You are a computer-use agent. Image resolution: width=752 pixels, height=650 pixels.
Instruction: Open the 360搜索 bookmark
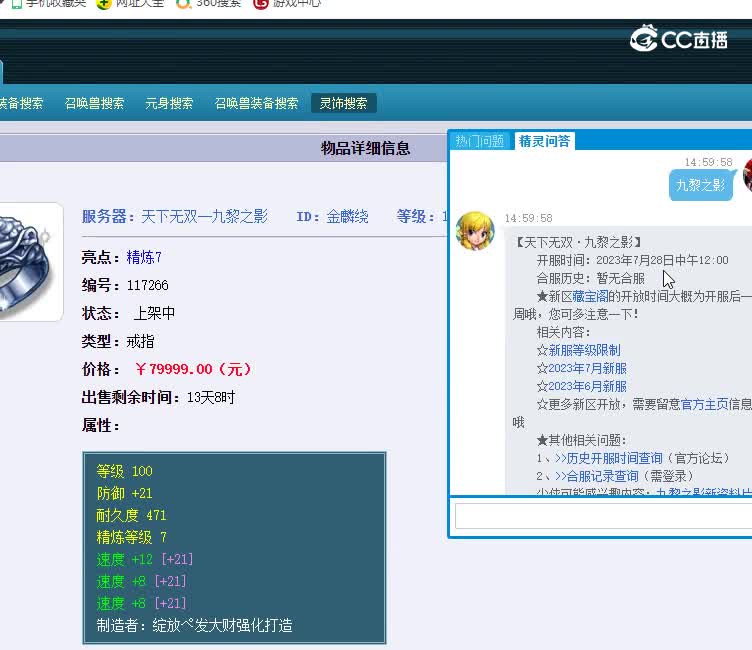pyautogui.click(x=209, y=4)
